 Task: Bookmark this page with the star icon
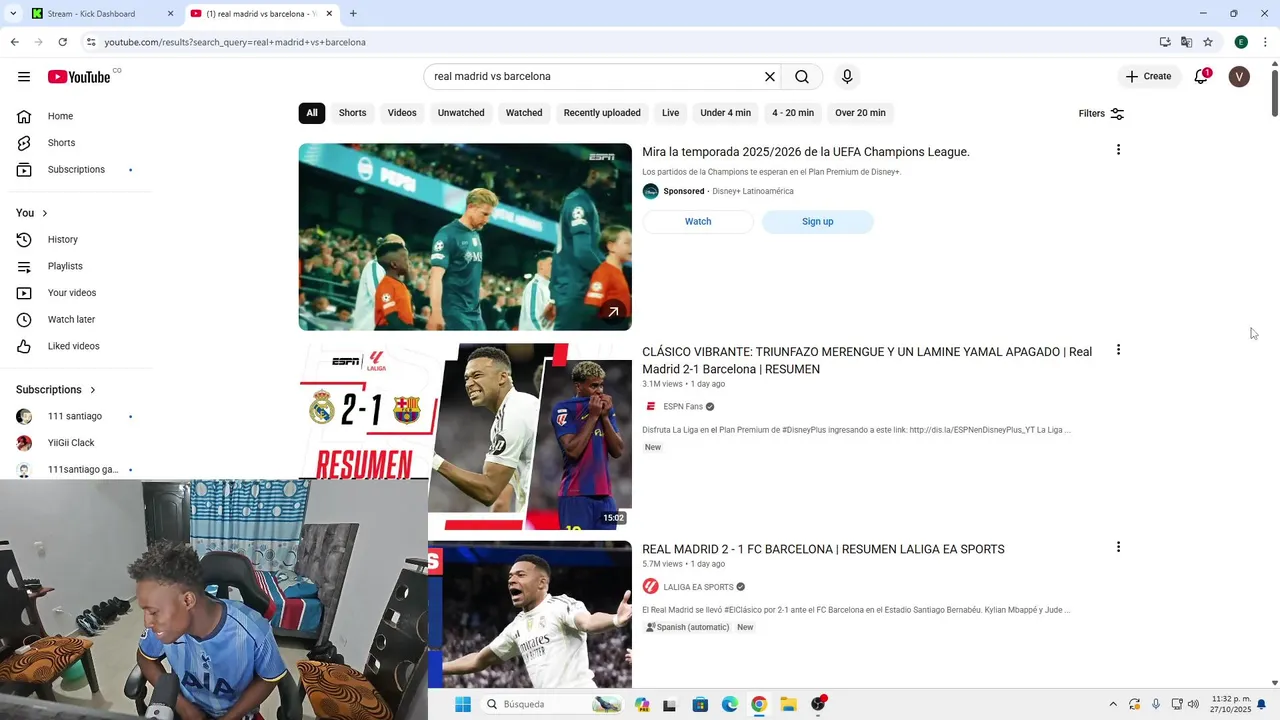[1208, 42]
